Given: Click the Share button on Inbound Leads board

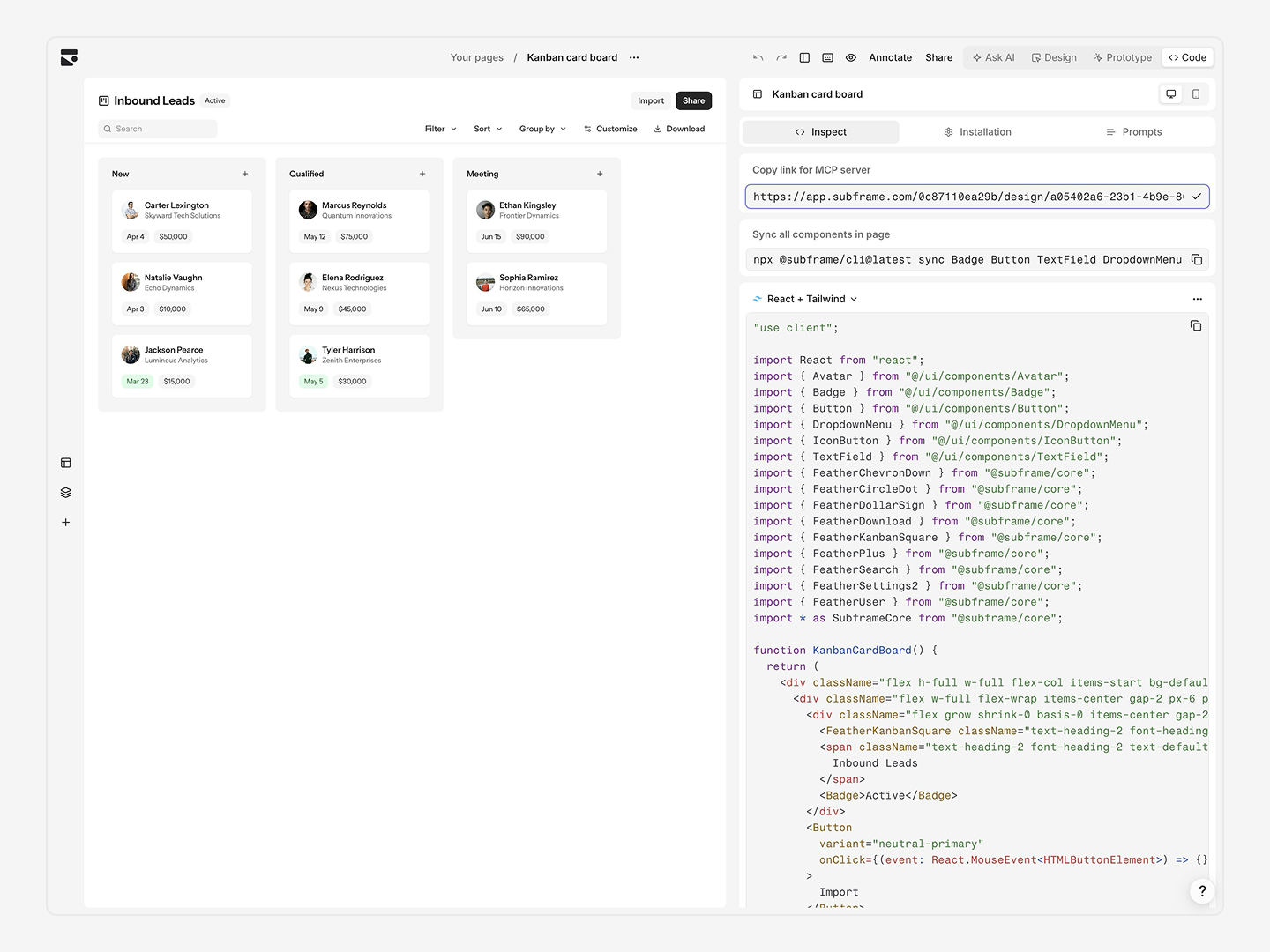Looking at the screenshot, I should pyautogui.click(x=693, y=100).
